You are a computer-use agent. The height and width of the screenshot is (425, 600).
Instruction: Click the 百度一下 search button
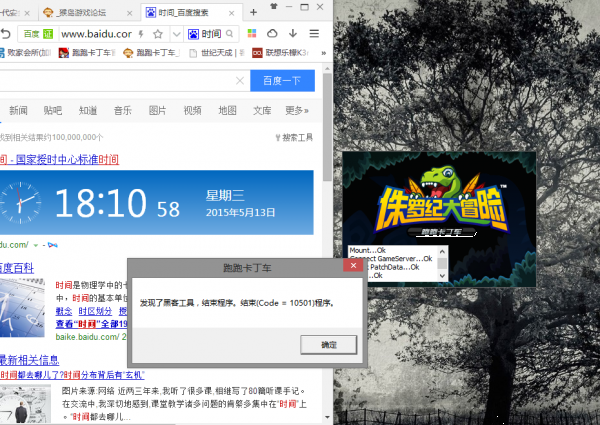point(282,81)
